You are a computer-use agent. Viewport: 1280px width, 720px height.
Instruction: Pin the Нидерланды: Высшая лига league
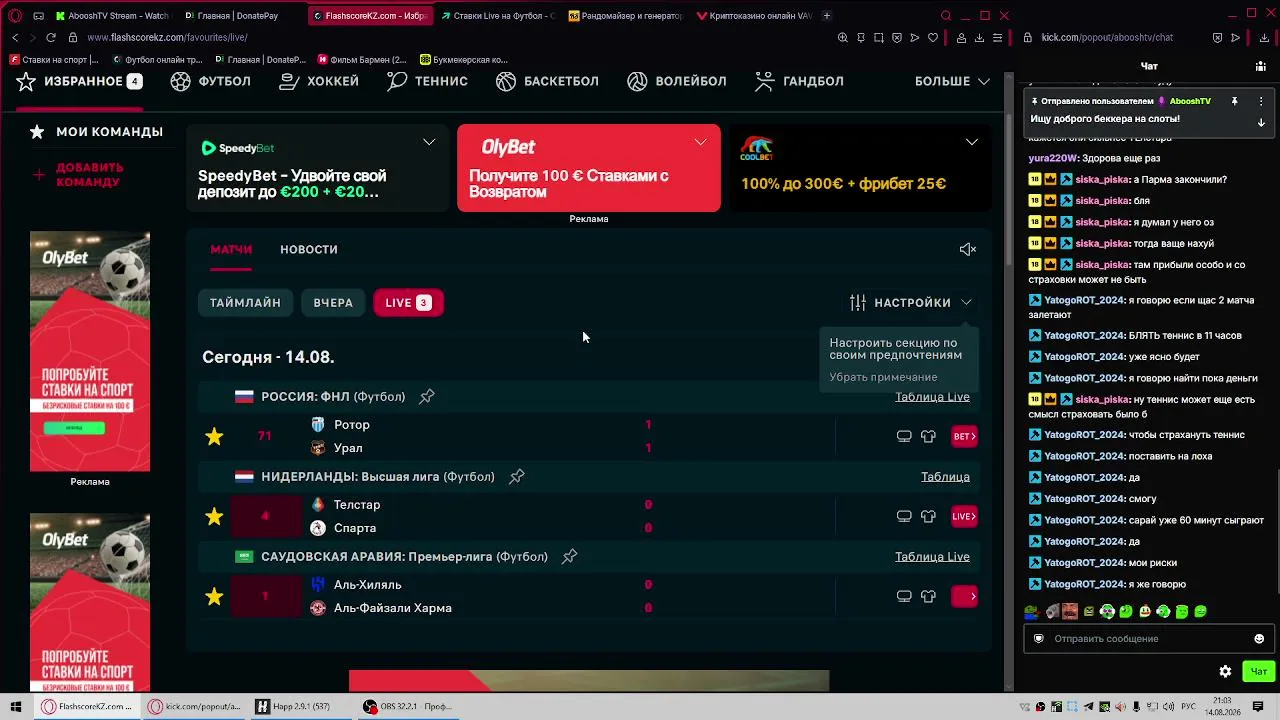click(x=517, y=476)
